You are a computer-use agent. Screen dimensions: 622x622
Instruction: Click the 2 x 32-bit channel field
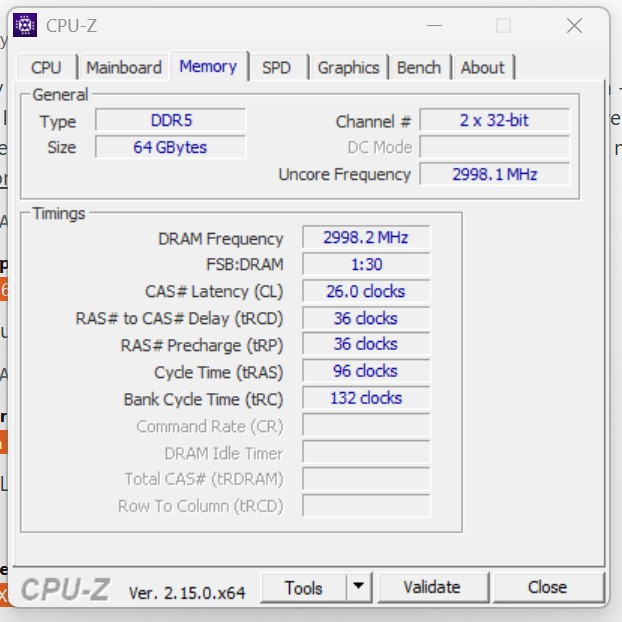coord(495,120)
